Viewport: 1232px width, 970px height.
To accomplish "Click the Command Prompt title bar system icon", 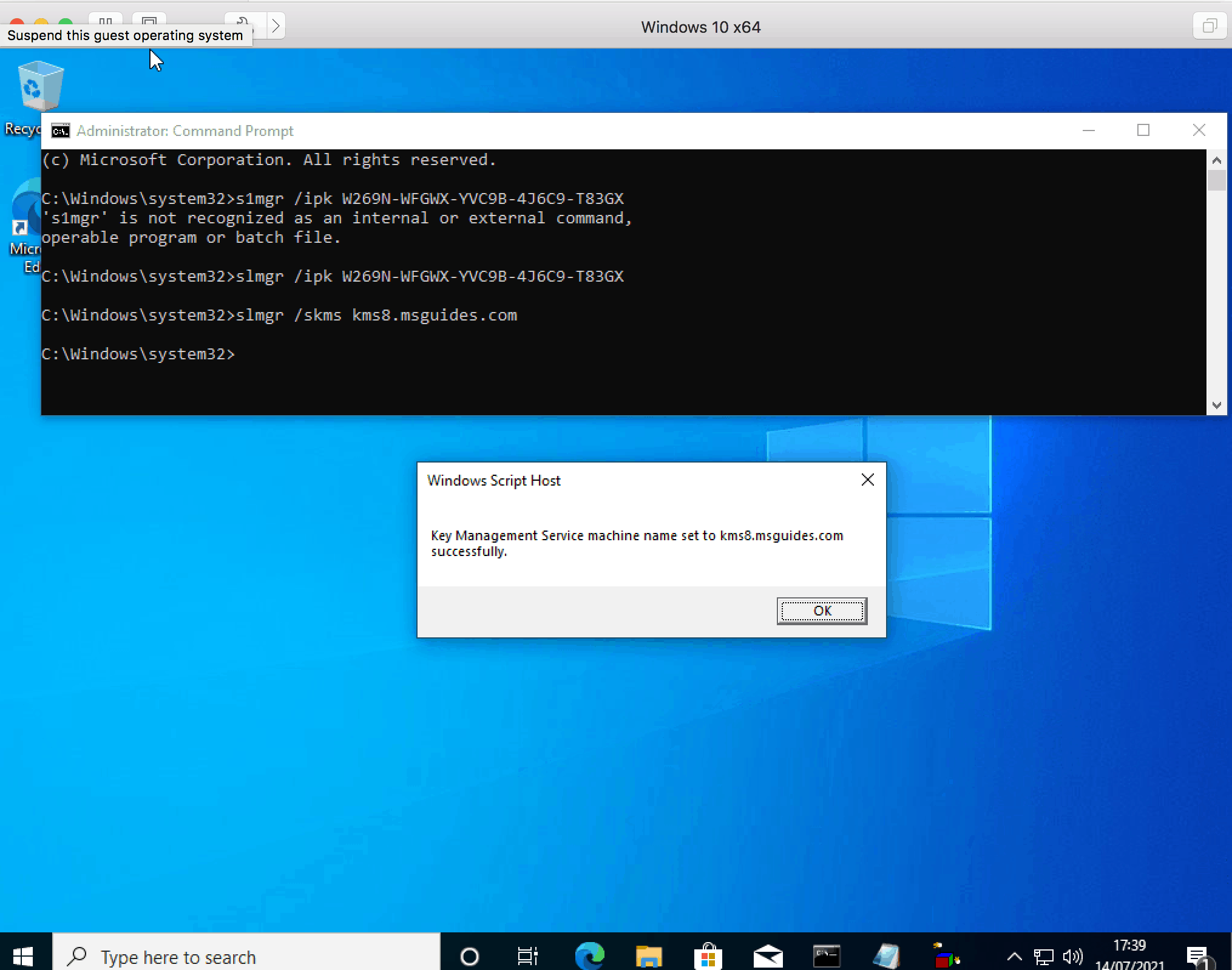I will coord(60,131).
